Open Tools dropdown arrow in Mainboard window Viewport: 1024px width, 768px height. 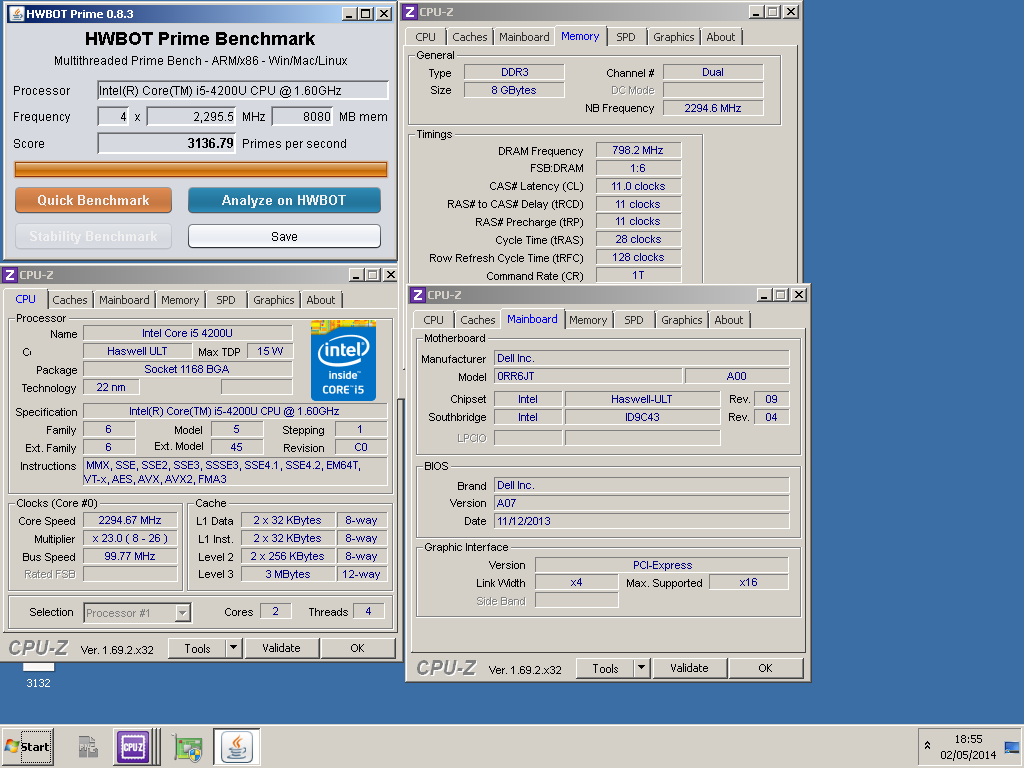641,667
